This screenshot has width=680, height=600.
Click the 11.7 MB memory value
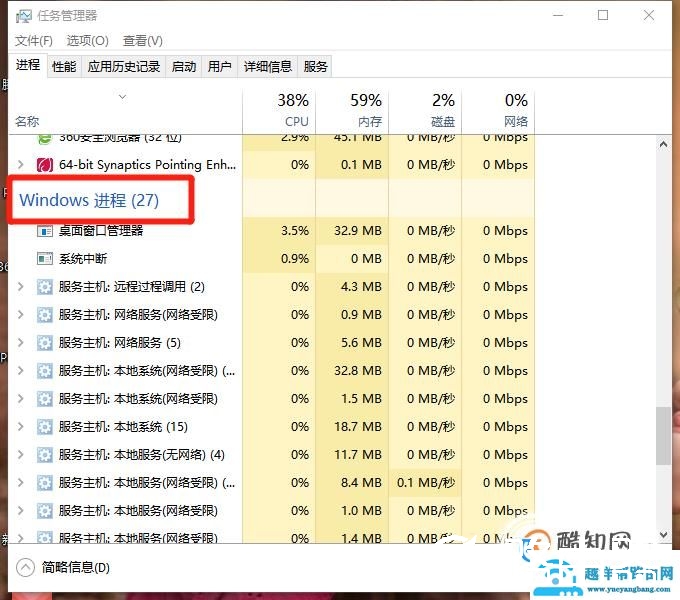(x=358, y=455)
